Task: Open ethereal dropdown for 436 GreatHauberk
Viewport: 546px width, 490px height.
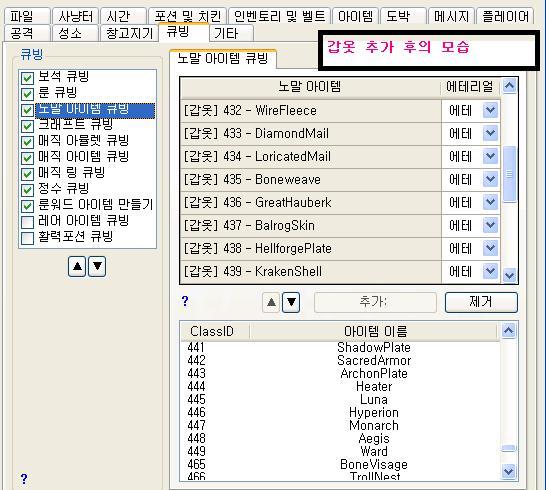Action: (490, 202)
